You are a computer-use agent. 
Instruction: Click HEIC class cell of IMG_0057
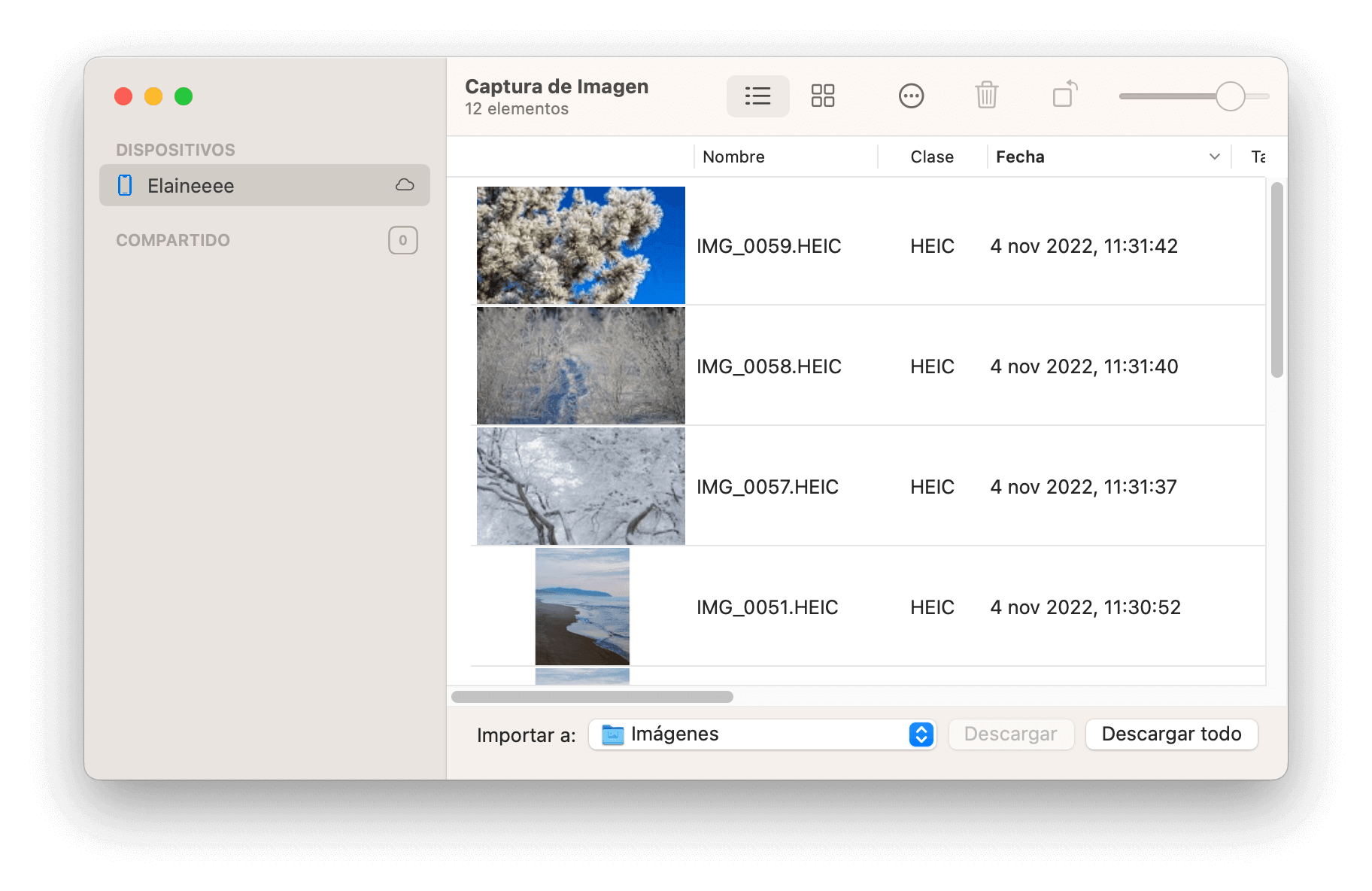click(x=932, y=487)
